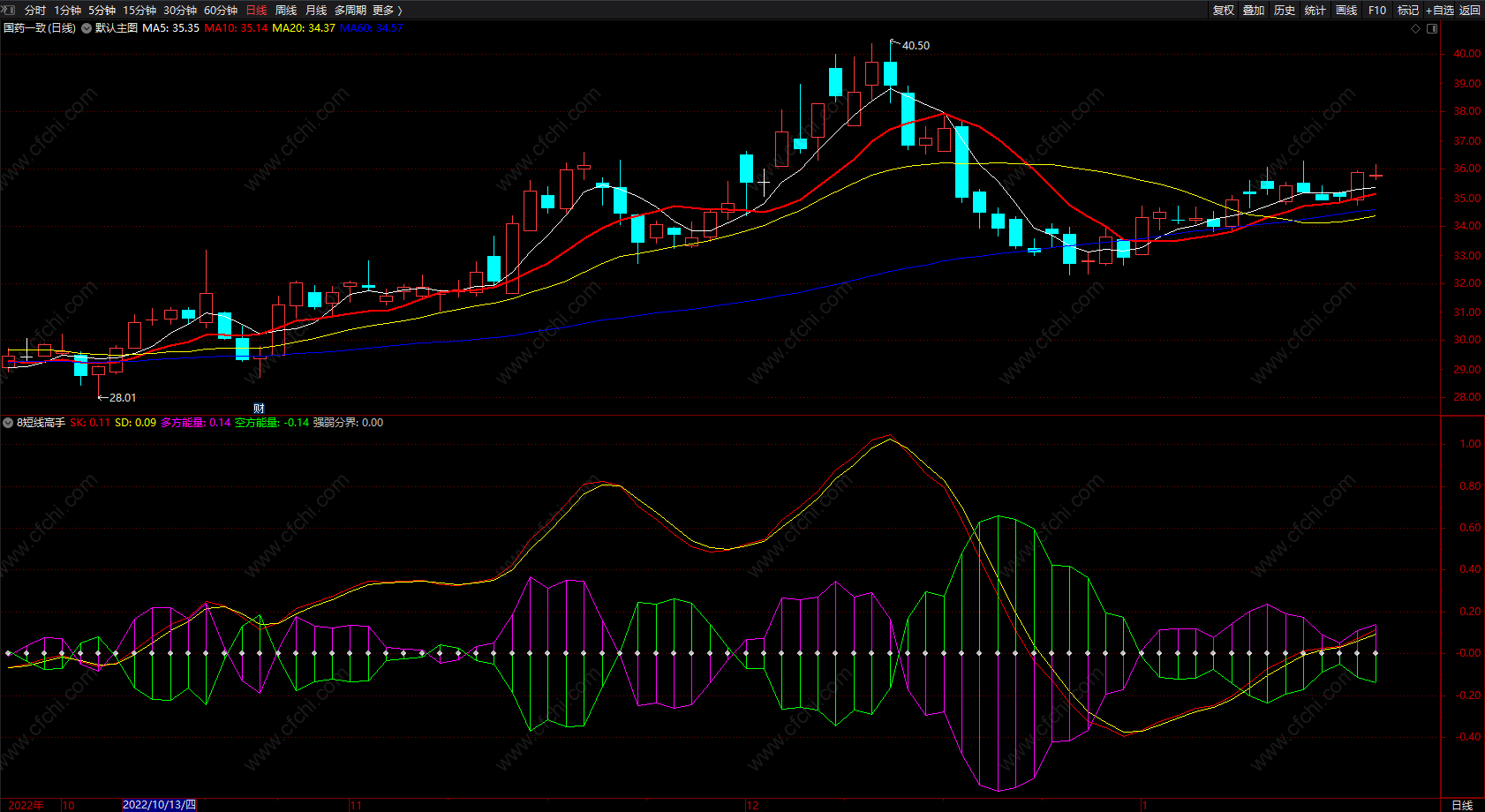Click the 2022/10/13/四 date marker
This screenshot has width=1485, height=812.
pyautogui.click(x=159, y=805)
